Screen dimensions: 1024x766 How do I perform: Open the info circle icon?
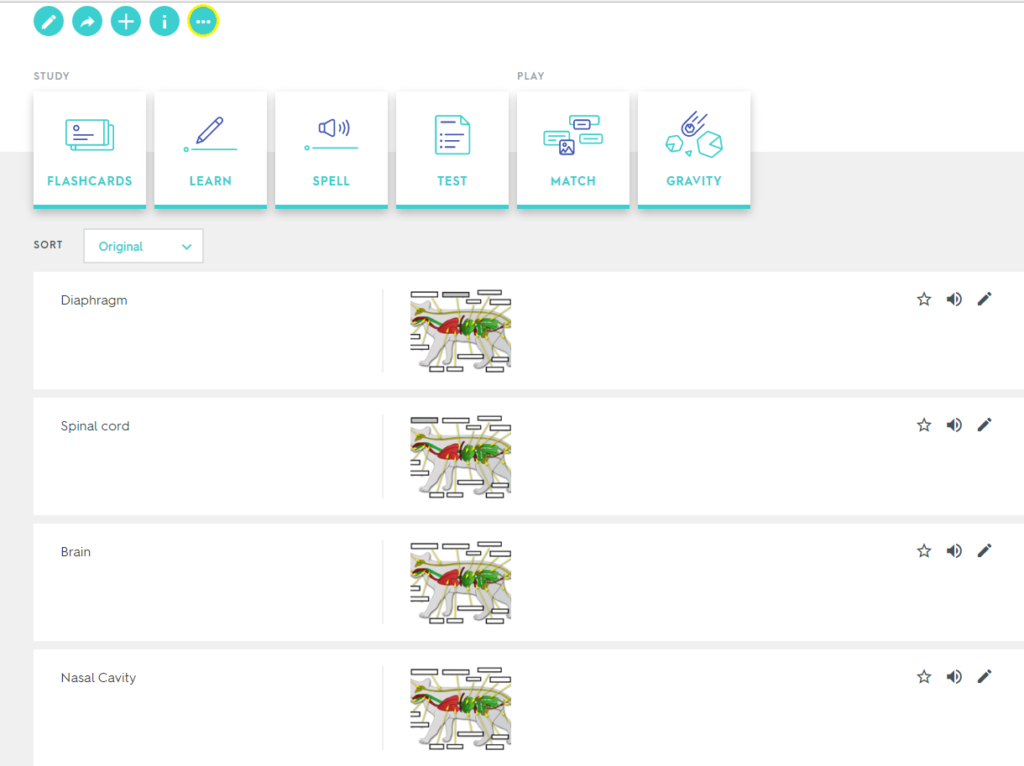(164, 22)
